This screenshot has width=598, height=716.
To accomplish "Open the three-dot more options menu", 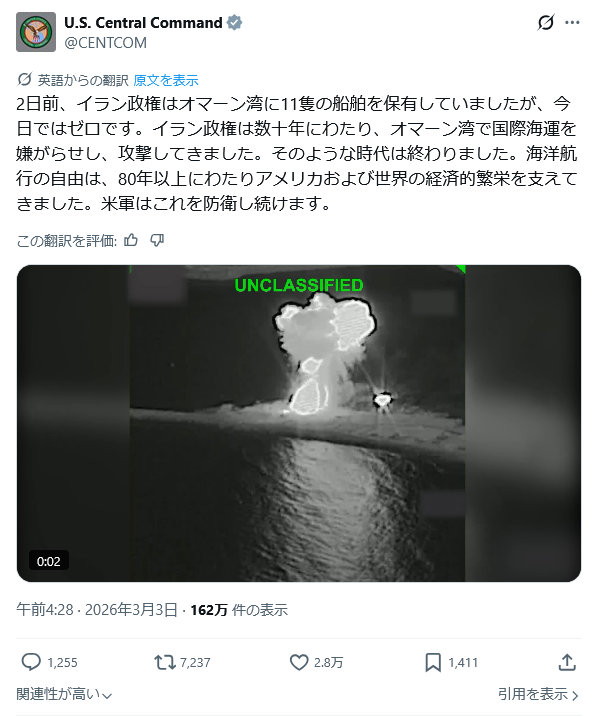I will (572, 22).
